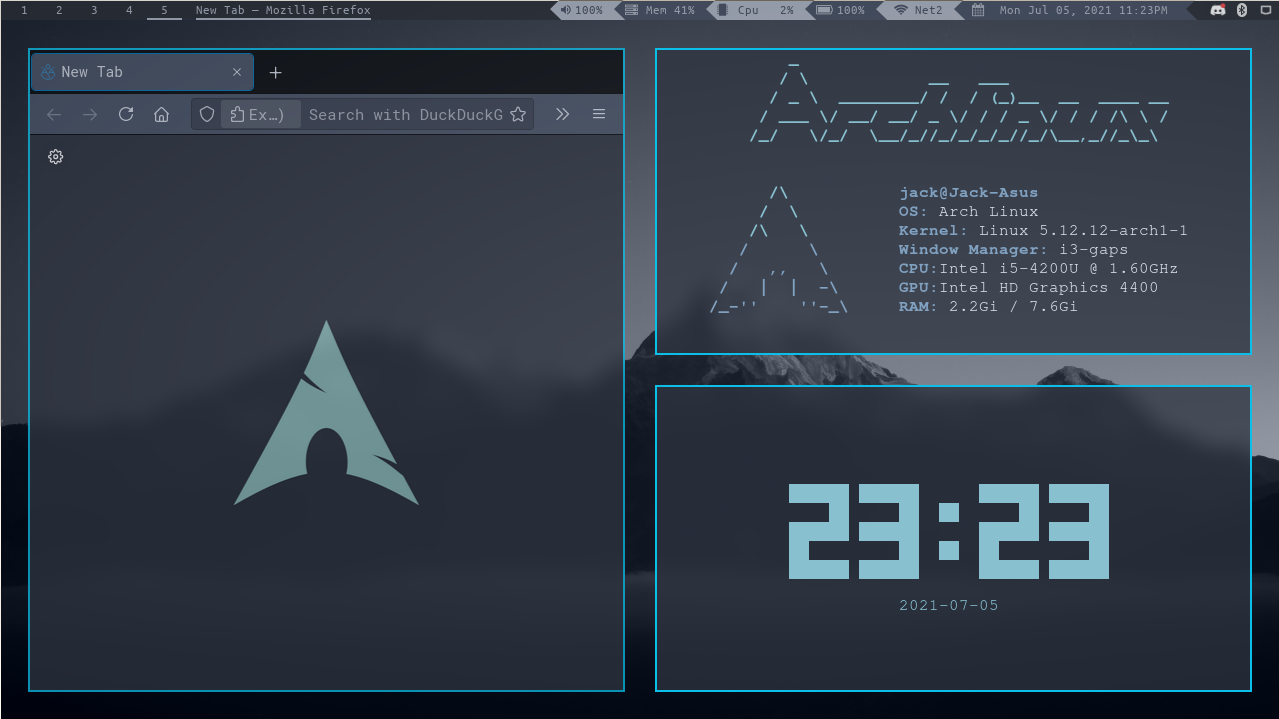Click the 'Kernel: Linux 5.12.12-arch1-1' line
Screen dimensions: 1279x719
(1043, 231)
